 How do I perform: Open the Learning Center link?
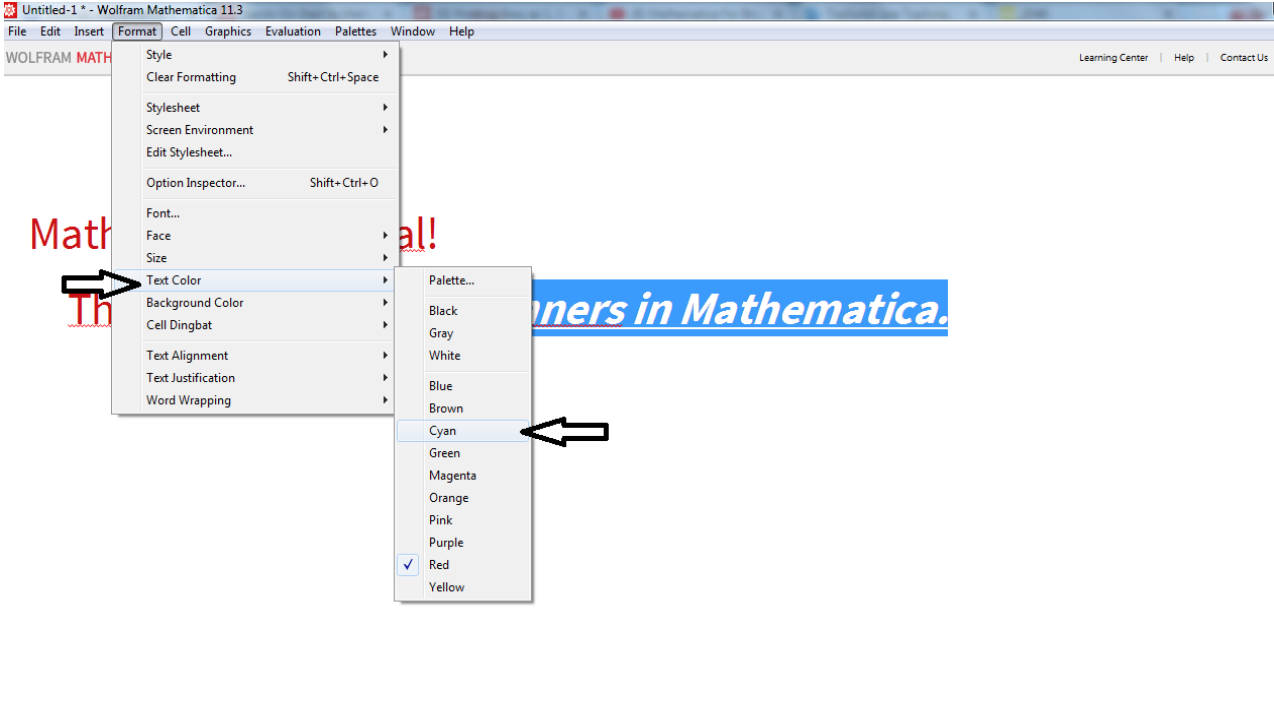(1113, 57)
